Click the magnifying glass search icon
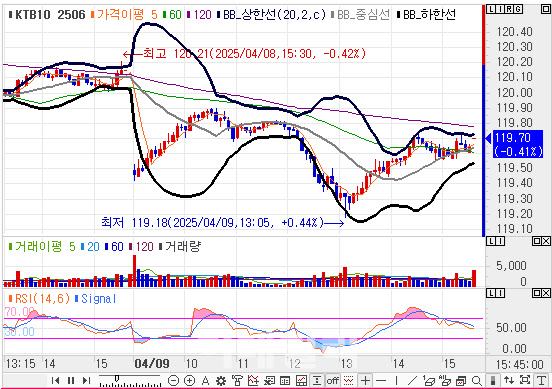 click(x=477, y=381)
